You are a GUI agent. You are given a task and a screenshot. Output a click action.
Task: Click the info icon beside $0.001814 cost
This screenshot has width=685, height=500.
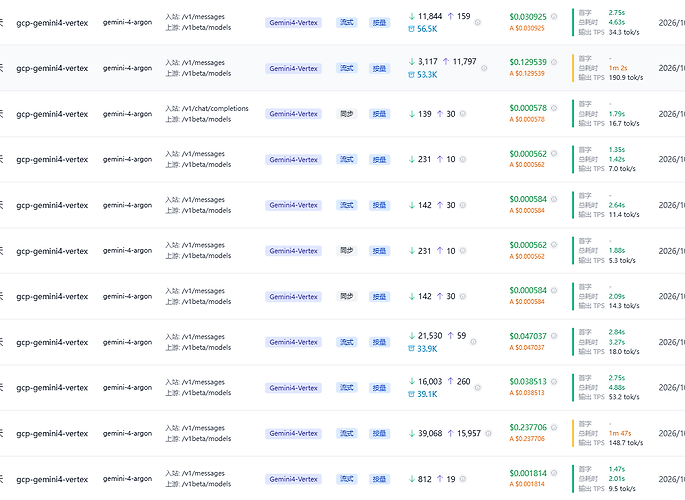[x=554, y=473]
